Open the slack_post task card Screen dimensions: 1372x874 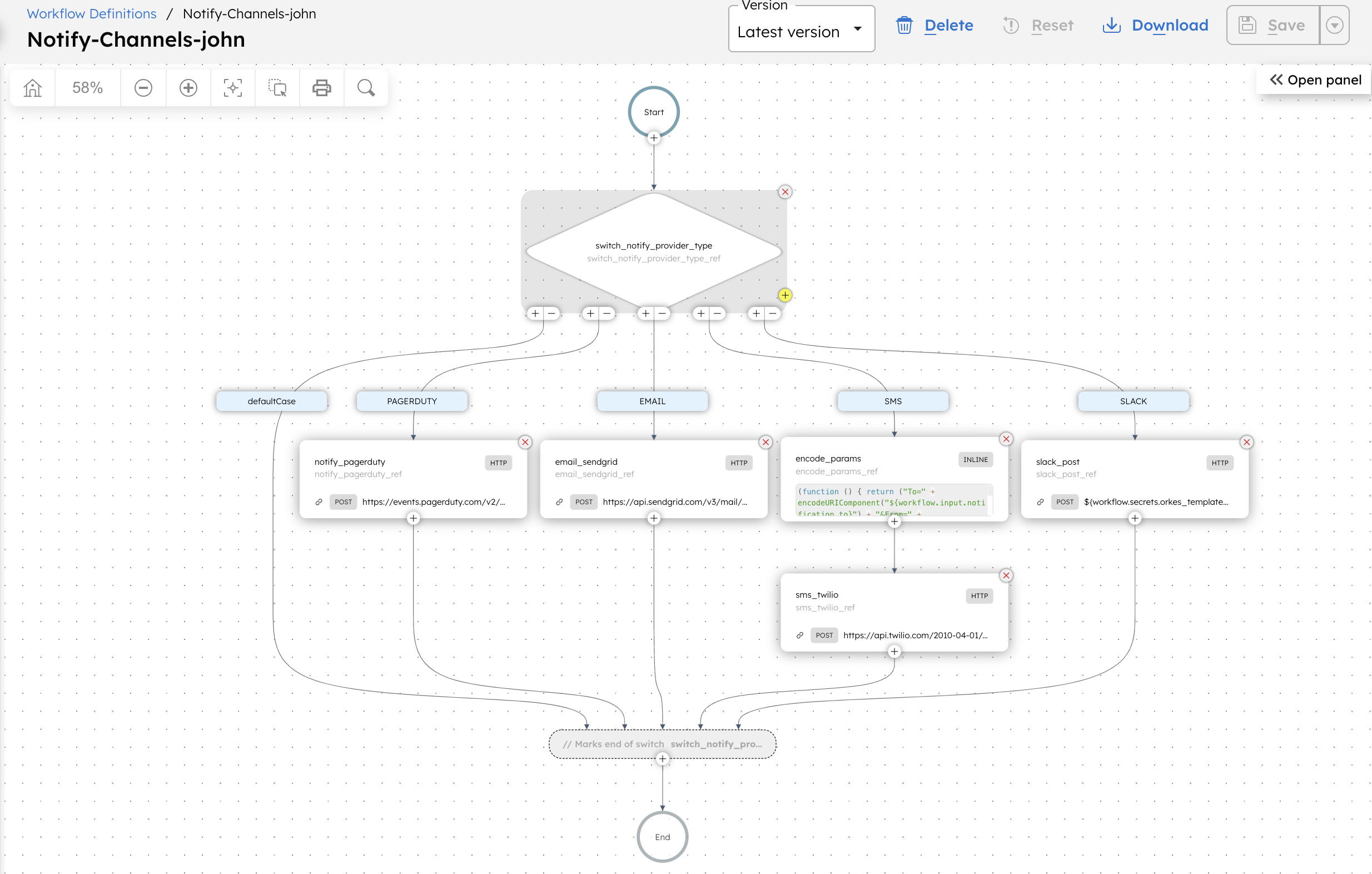(1135, 480)
